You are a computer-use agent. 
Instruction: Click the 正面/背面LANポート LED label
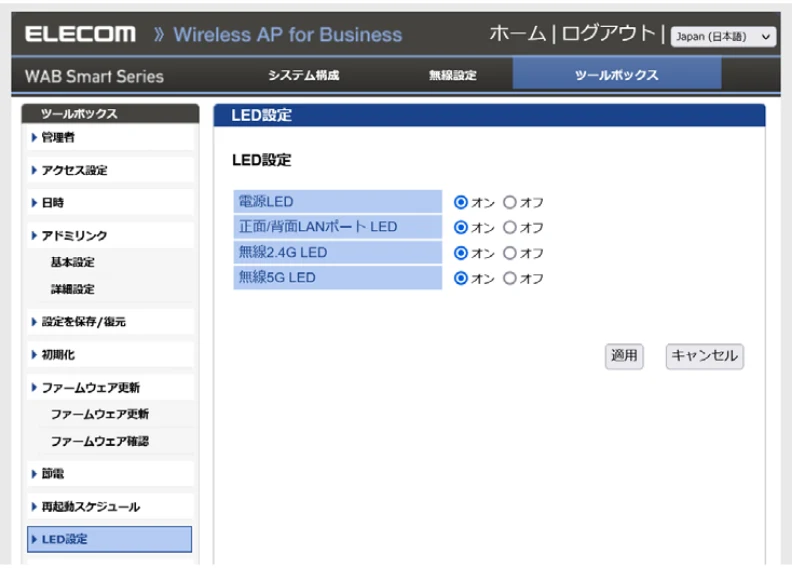[337, 227]
